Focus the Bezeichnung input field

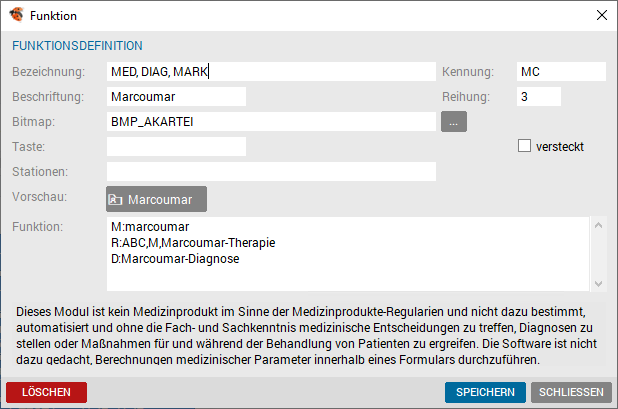pos(271,72)
